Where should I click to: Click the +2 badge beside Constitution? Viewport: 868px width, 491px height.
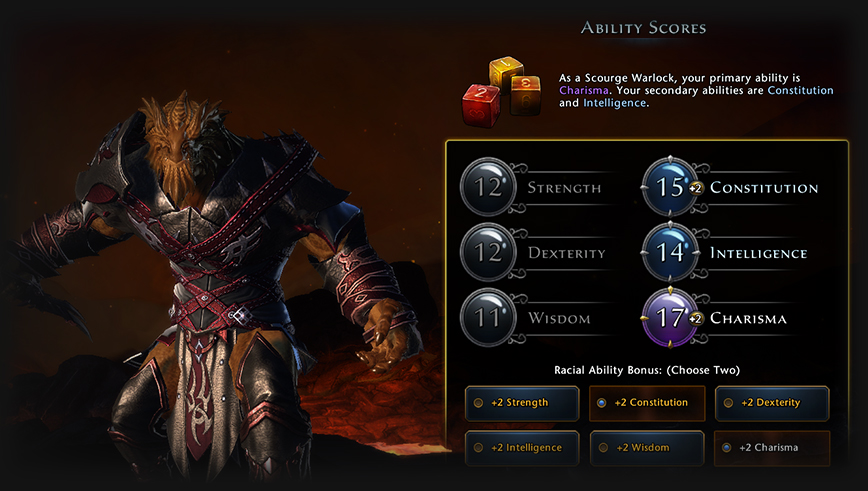point(695,189)
